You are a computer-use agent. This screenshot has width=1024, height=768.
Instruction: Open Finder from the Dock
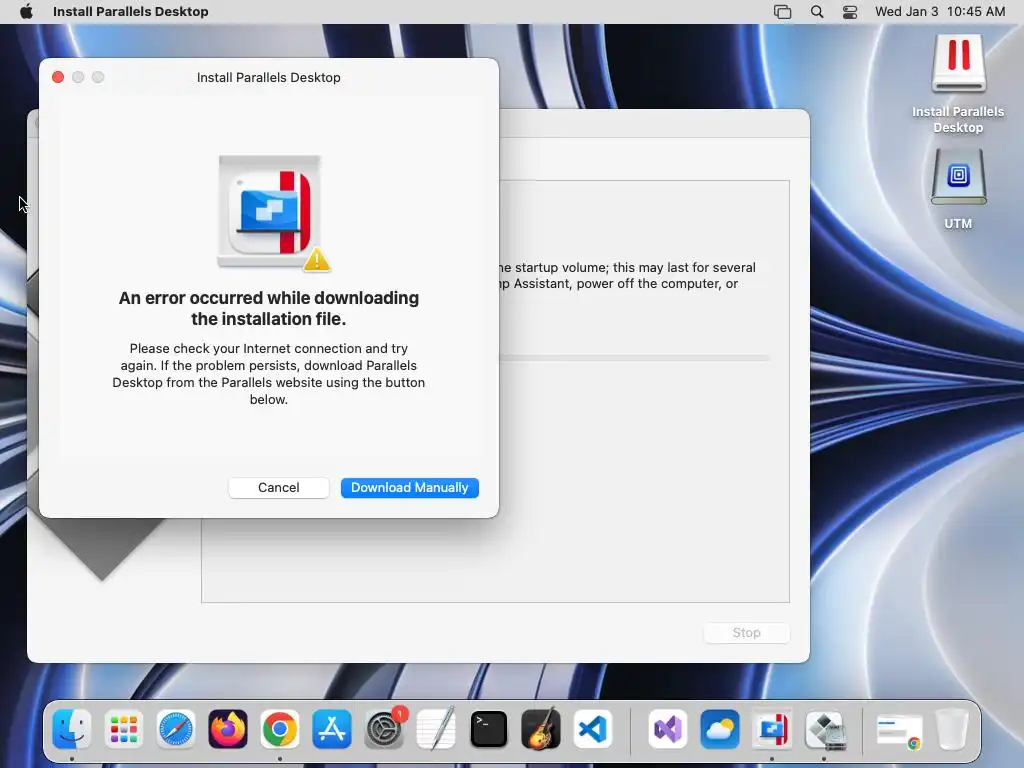point(71,729)
